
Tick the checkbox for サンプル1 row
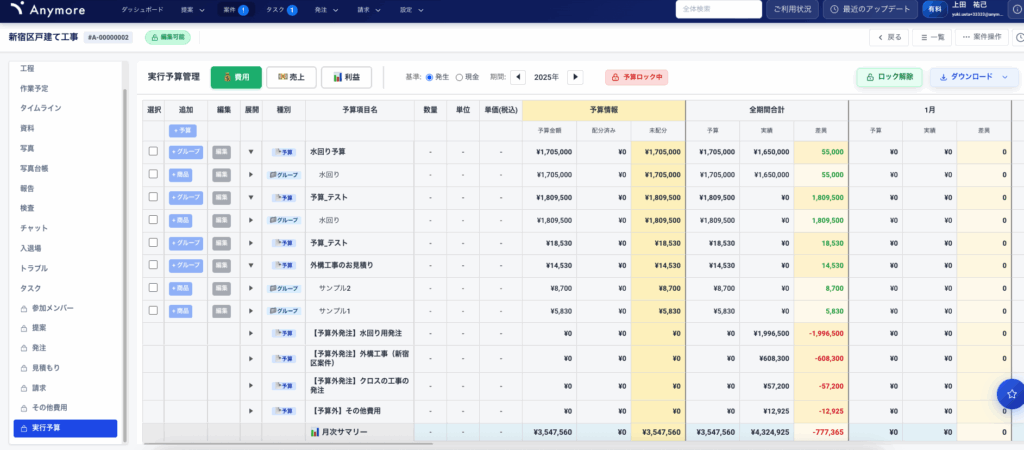(153, 311)
